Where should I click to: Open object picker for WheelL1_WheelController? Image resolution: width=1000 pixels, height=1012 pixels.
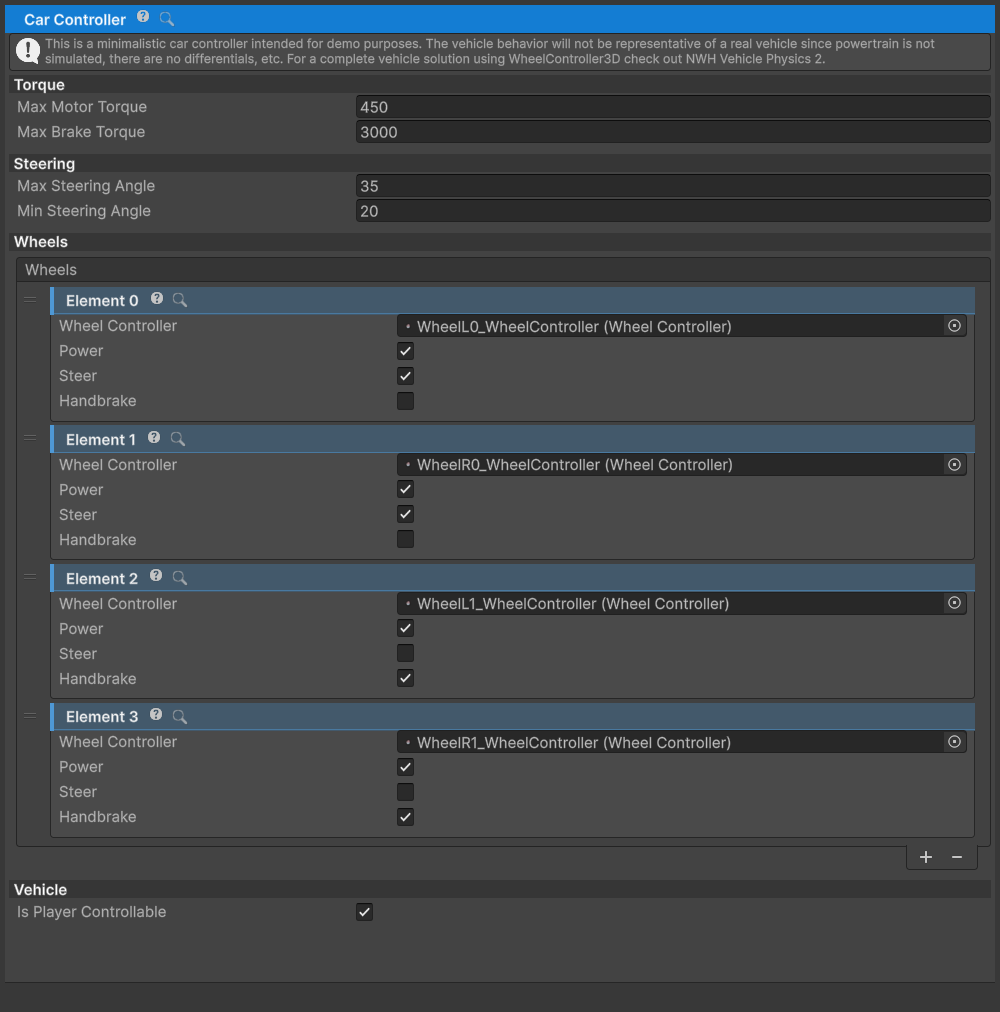pyautogui.click(x=954, y=603)
